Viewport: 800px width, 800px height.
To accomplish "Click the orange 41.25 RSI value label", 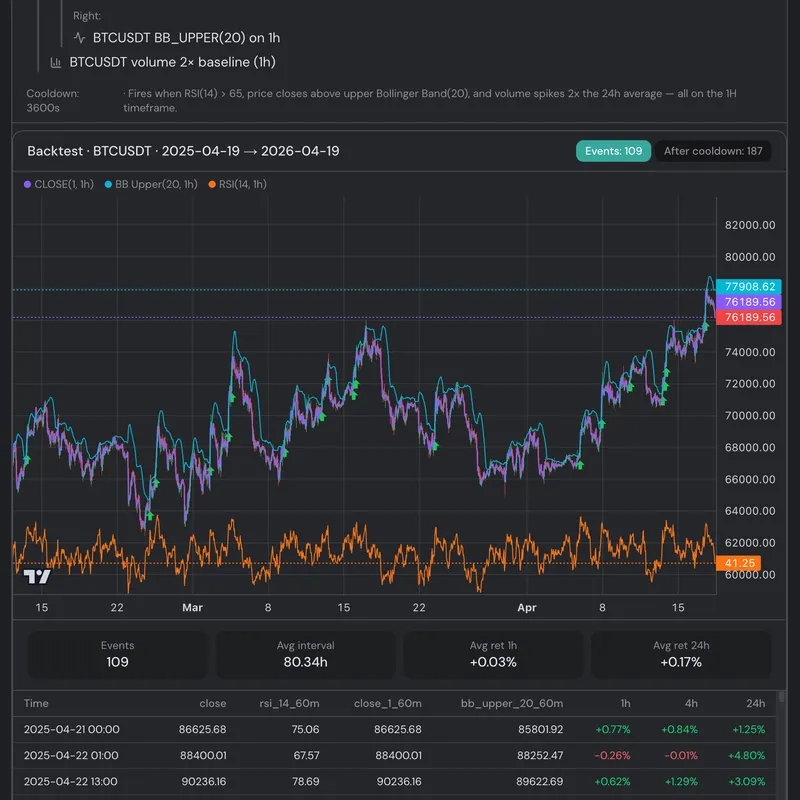I will tap(739, 563).
